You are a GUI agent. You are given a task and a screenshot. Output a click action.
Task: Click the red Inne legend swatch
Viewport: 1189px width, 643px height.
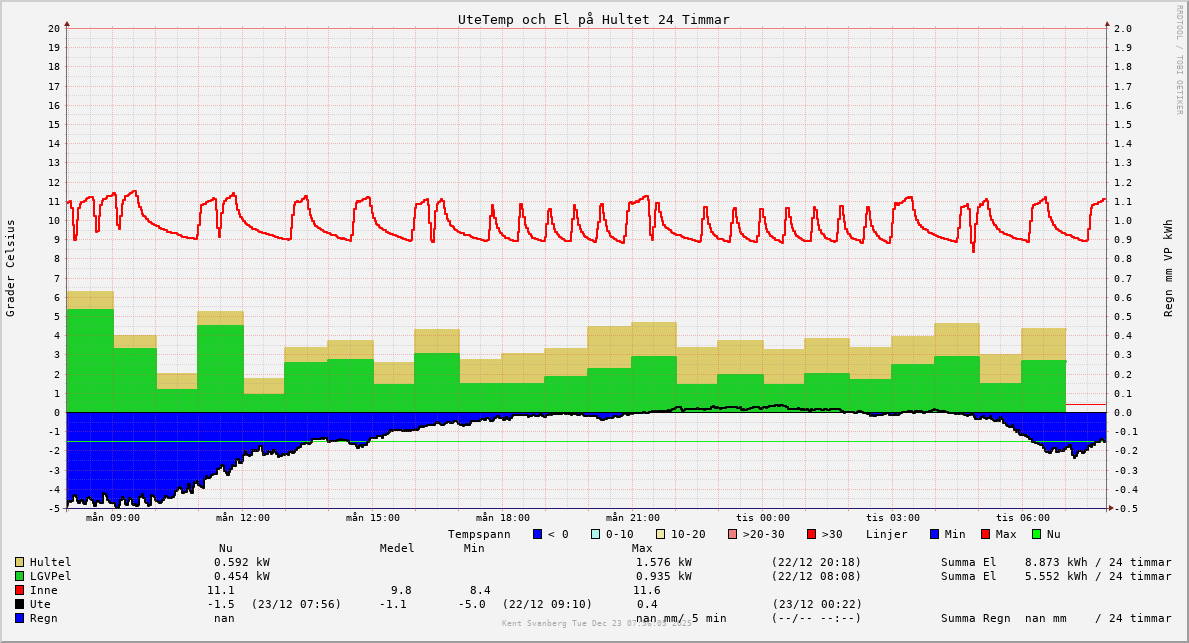point(19,590)
